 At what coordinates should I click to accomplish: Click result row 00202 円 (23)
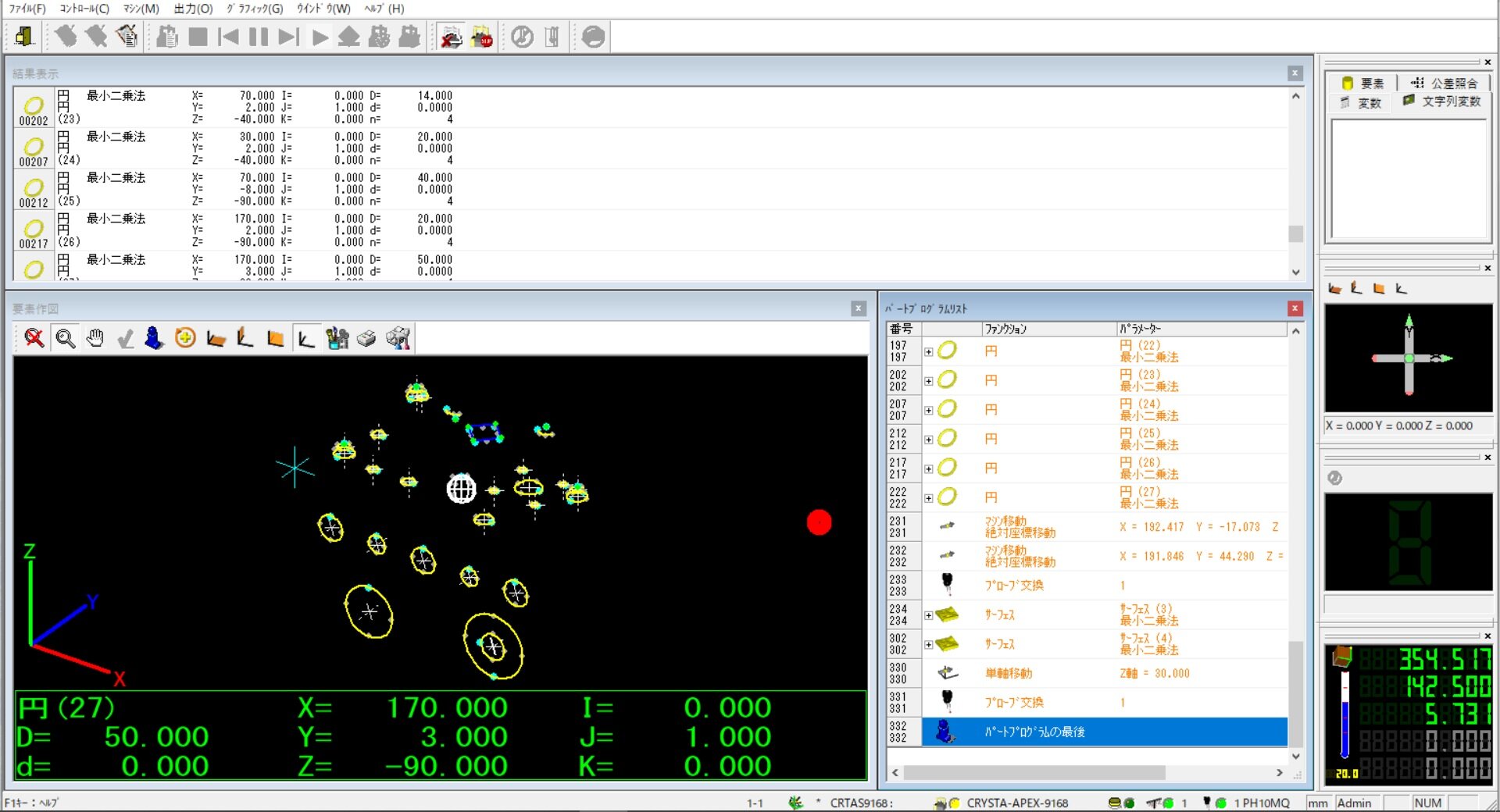pos(651,107)
